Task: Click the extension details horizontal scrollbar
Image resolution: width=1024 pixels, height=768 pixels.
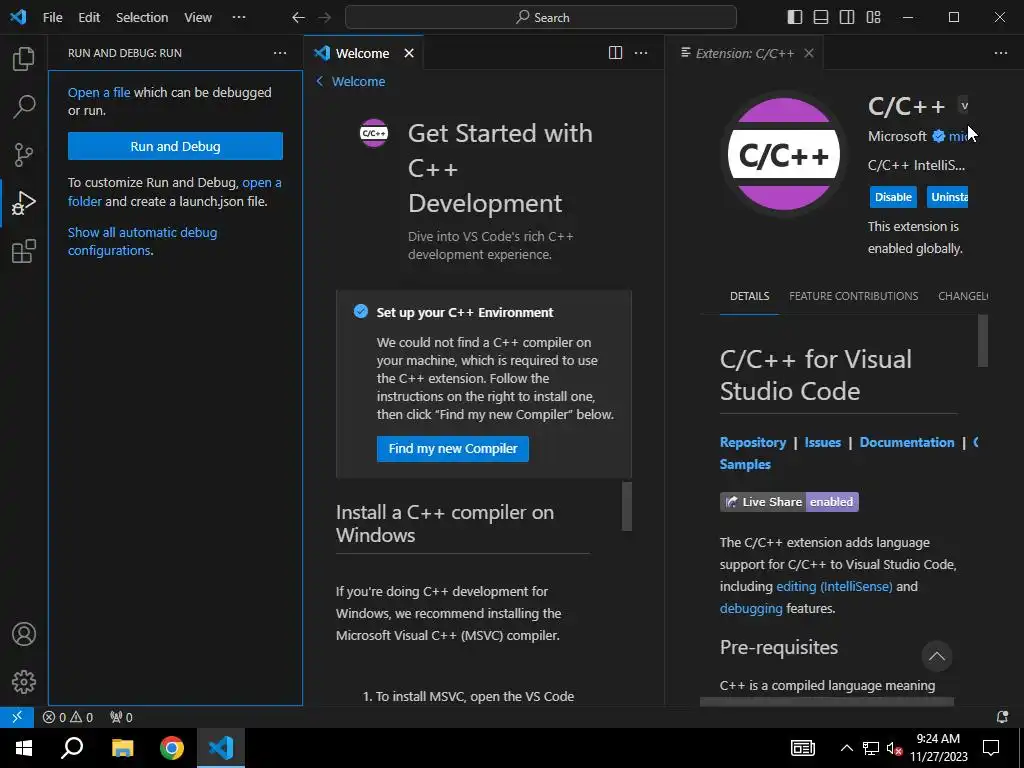Action: pyautogui.click(x=827, y=702)
